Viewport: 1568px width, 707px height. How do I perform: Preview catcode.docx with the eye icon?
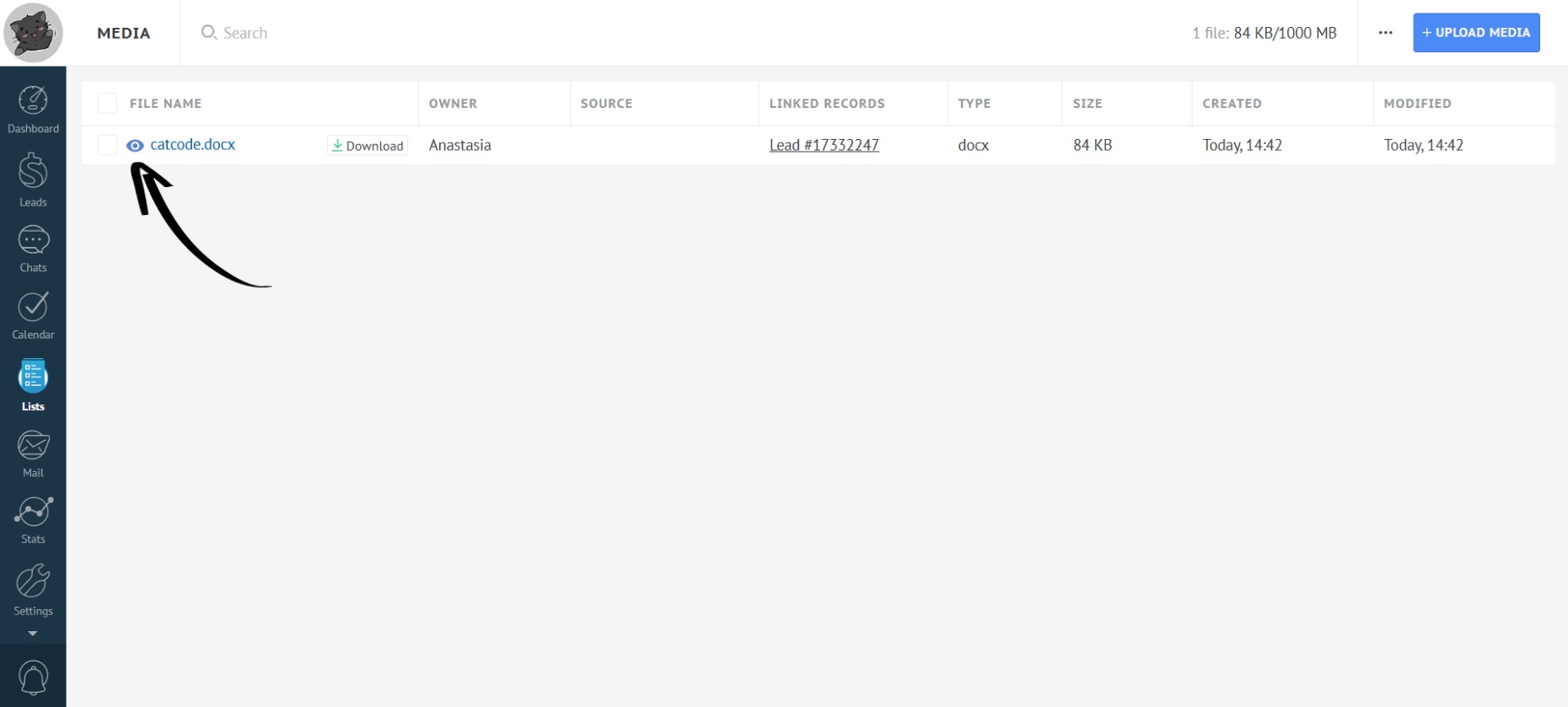tap(135, 146)
